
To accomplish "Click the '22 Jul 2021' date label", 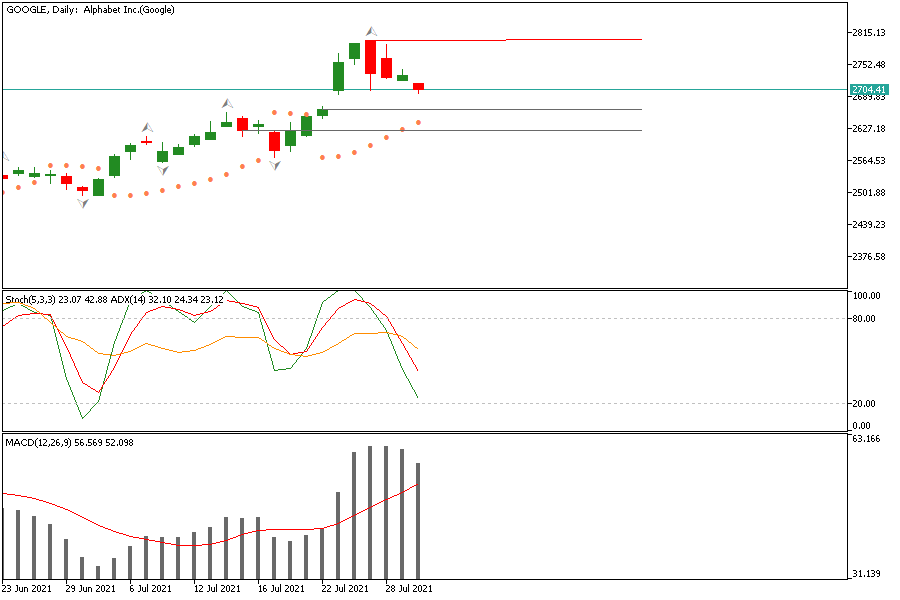I will click(345, 589).
